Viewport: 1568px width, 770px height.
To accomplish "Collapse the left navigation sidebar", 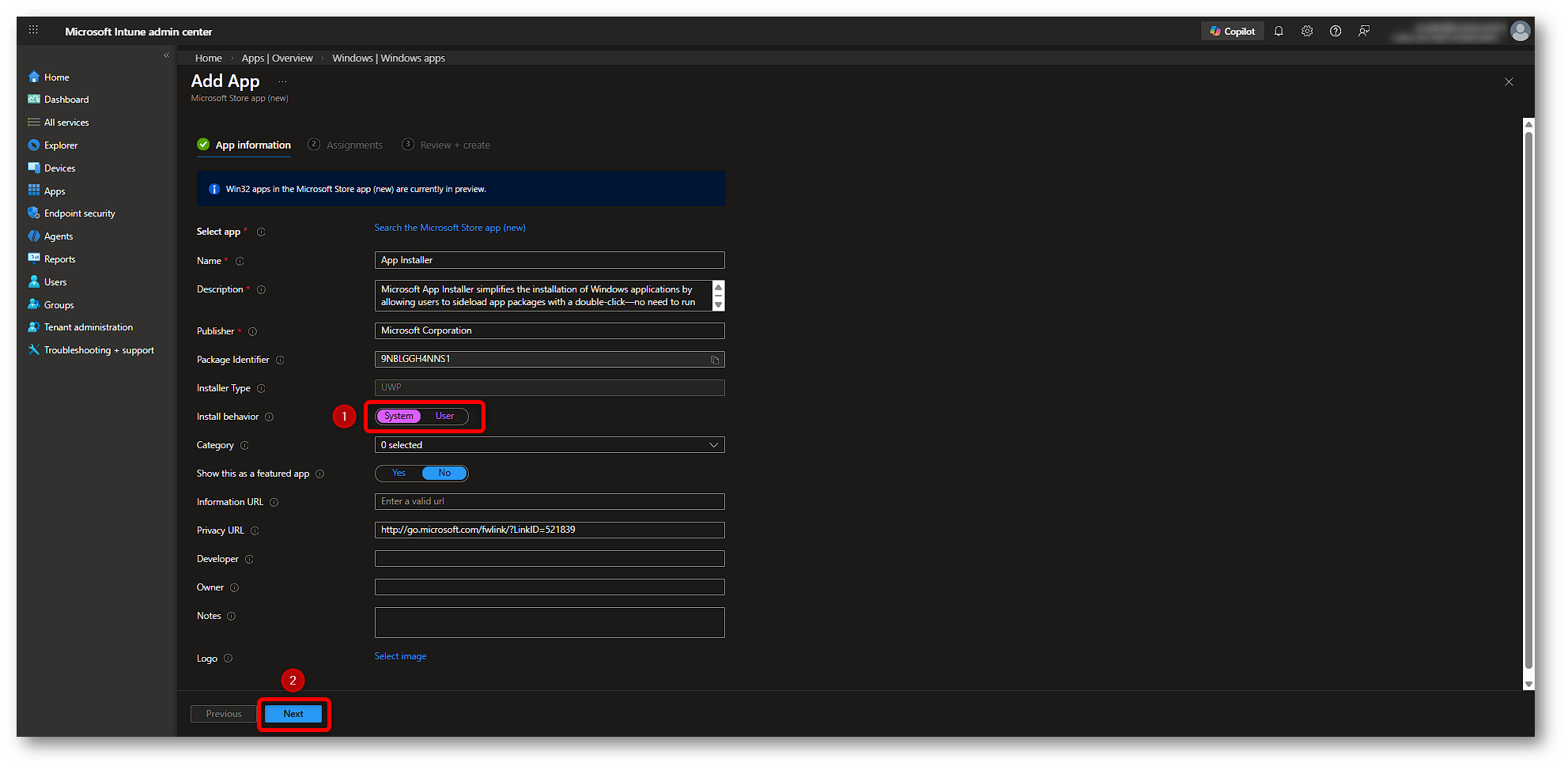I will click(x=166, y=55).
